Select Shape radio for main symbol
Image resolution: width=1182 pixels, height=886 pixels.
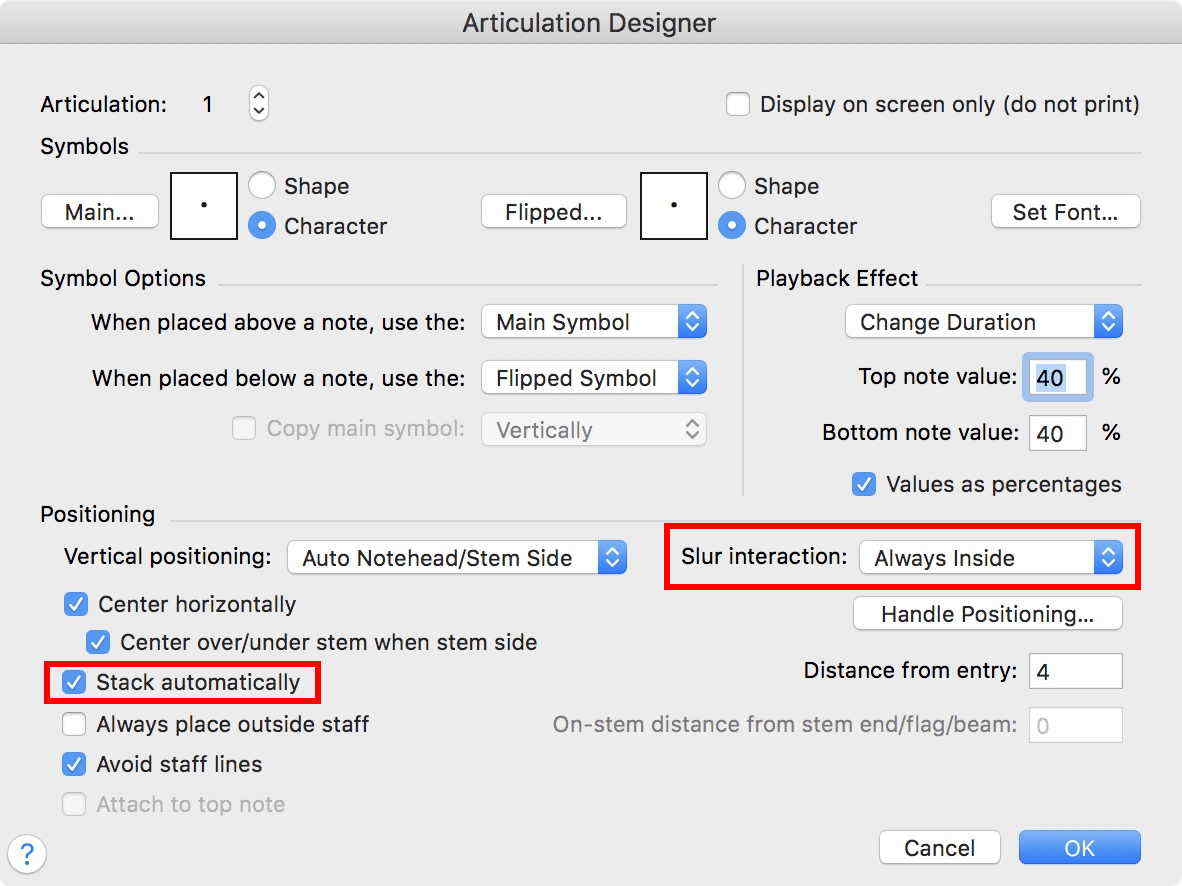coord(262,186)
